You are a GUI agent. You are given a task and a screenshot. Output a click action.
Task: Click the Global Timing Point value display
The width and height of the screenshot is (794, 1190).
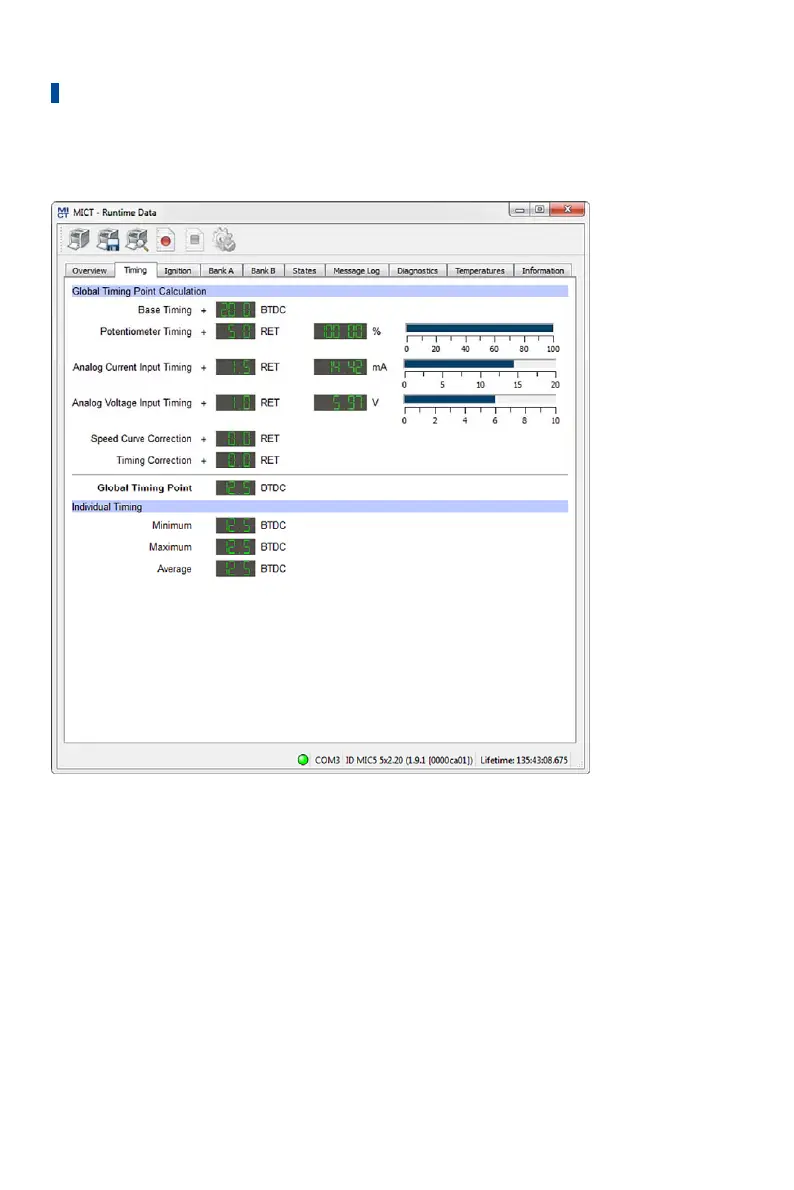[x=235, y=488]
